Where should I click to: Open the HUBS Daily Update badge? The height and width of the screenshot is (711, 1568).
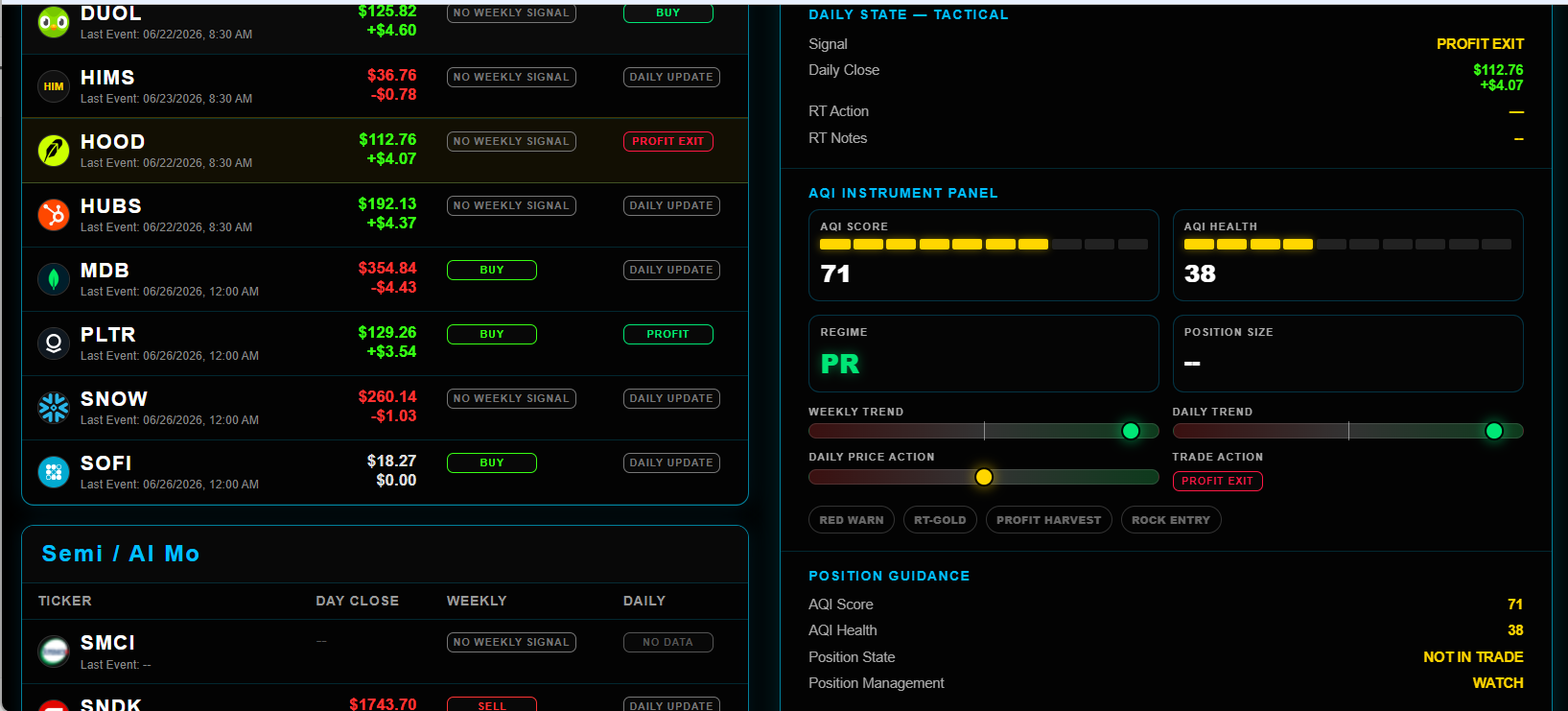(671, 205)
